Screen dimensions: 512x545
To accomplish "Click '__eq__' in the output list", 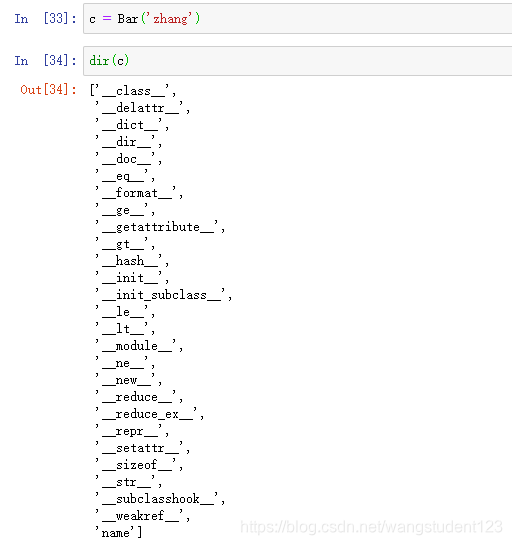I will [122, 176].
